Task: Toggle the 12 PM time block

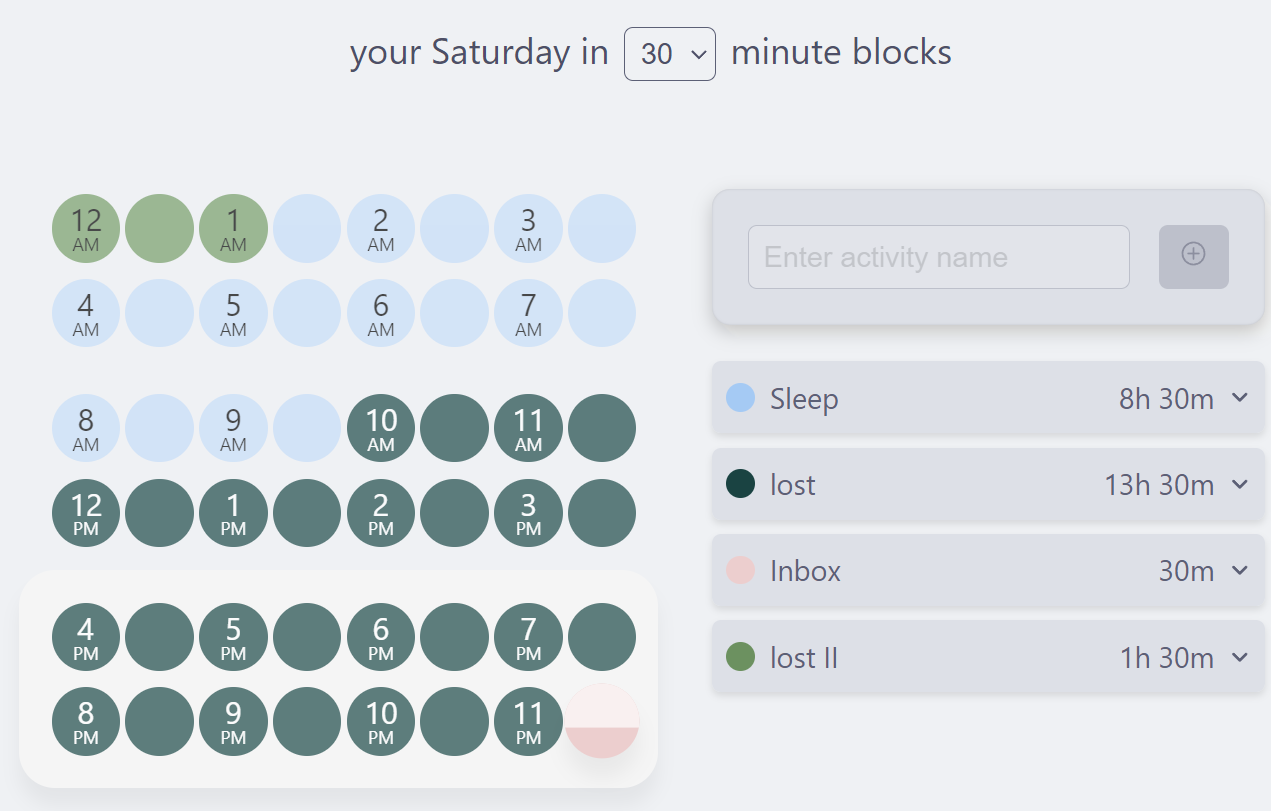Action: [86, 513]
